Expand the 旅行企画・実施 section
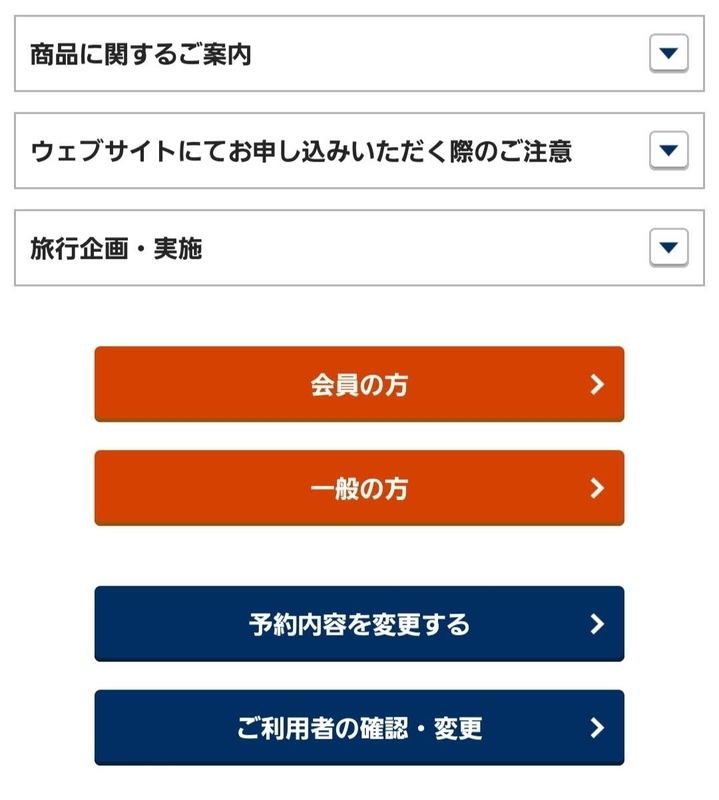Image resolution: width=719 pixels, height=800 pixels. click(359, 248)
